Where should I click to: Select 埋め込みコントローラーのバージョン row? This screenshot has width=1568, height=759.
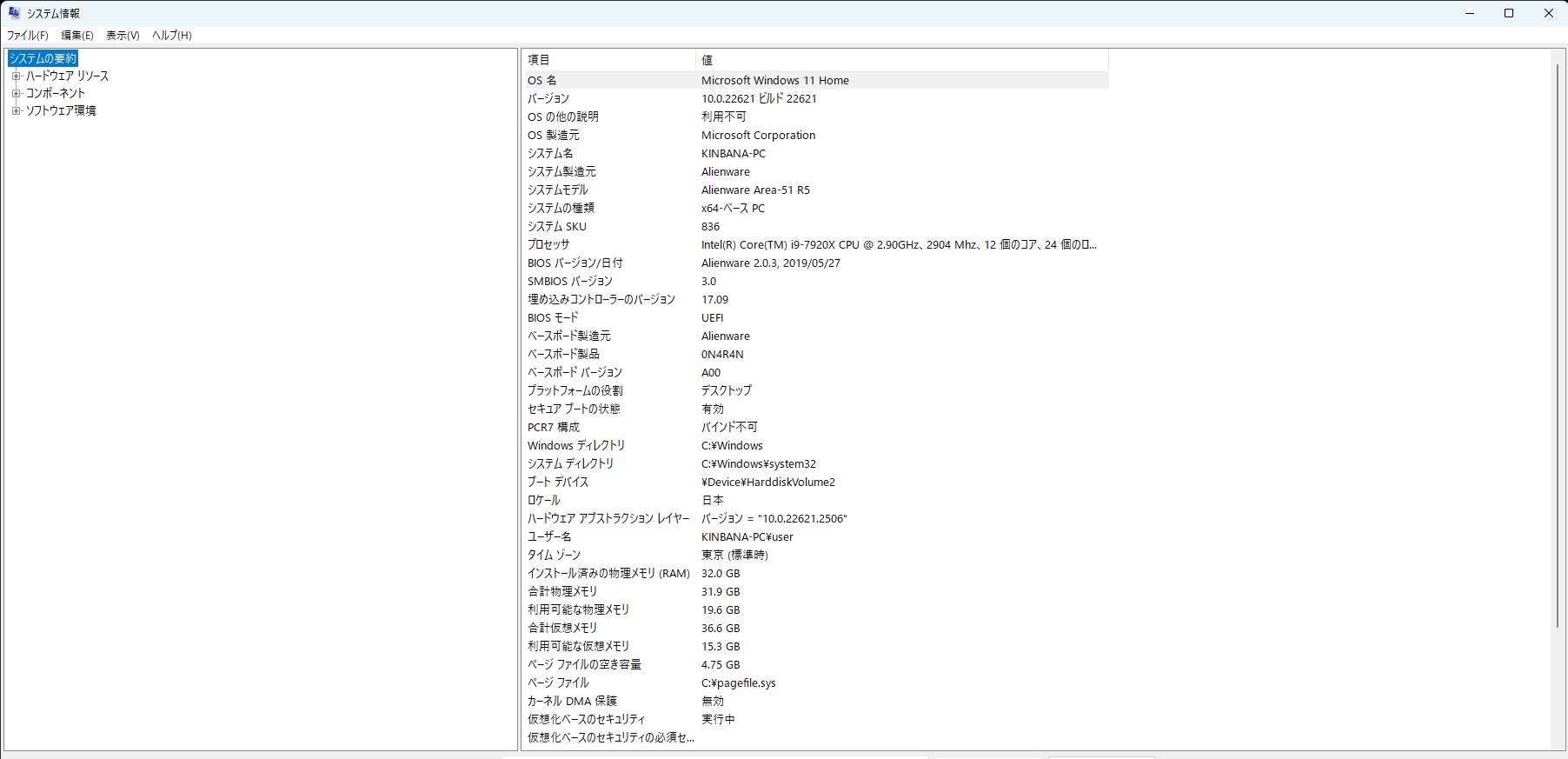click(x=815, y=299)
